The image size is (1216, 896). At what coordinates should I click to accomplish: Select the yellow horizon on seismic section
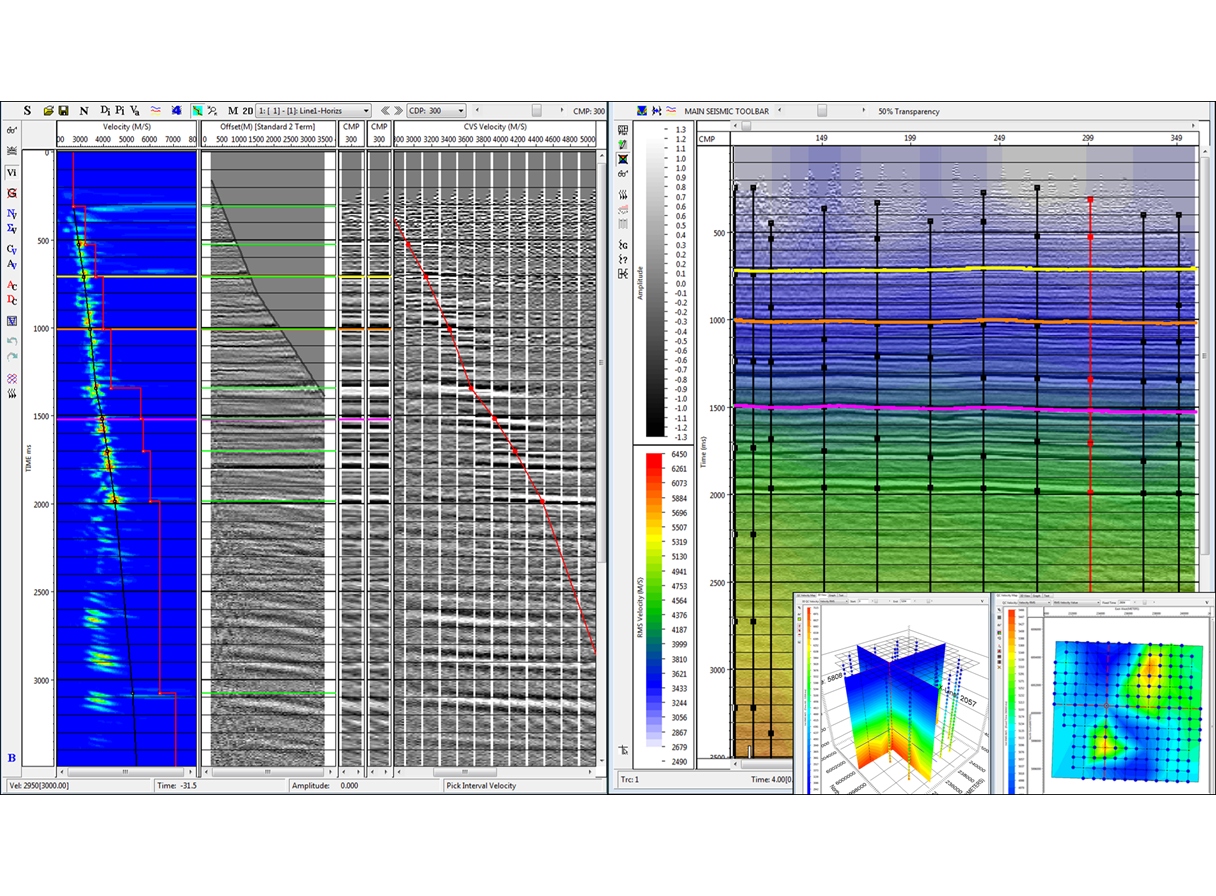pyautogui.click(x=964, y=270)
